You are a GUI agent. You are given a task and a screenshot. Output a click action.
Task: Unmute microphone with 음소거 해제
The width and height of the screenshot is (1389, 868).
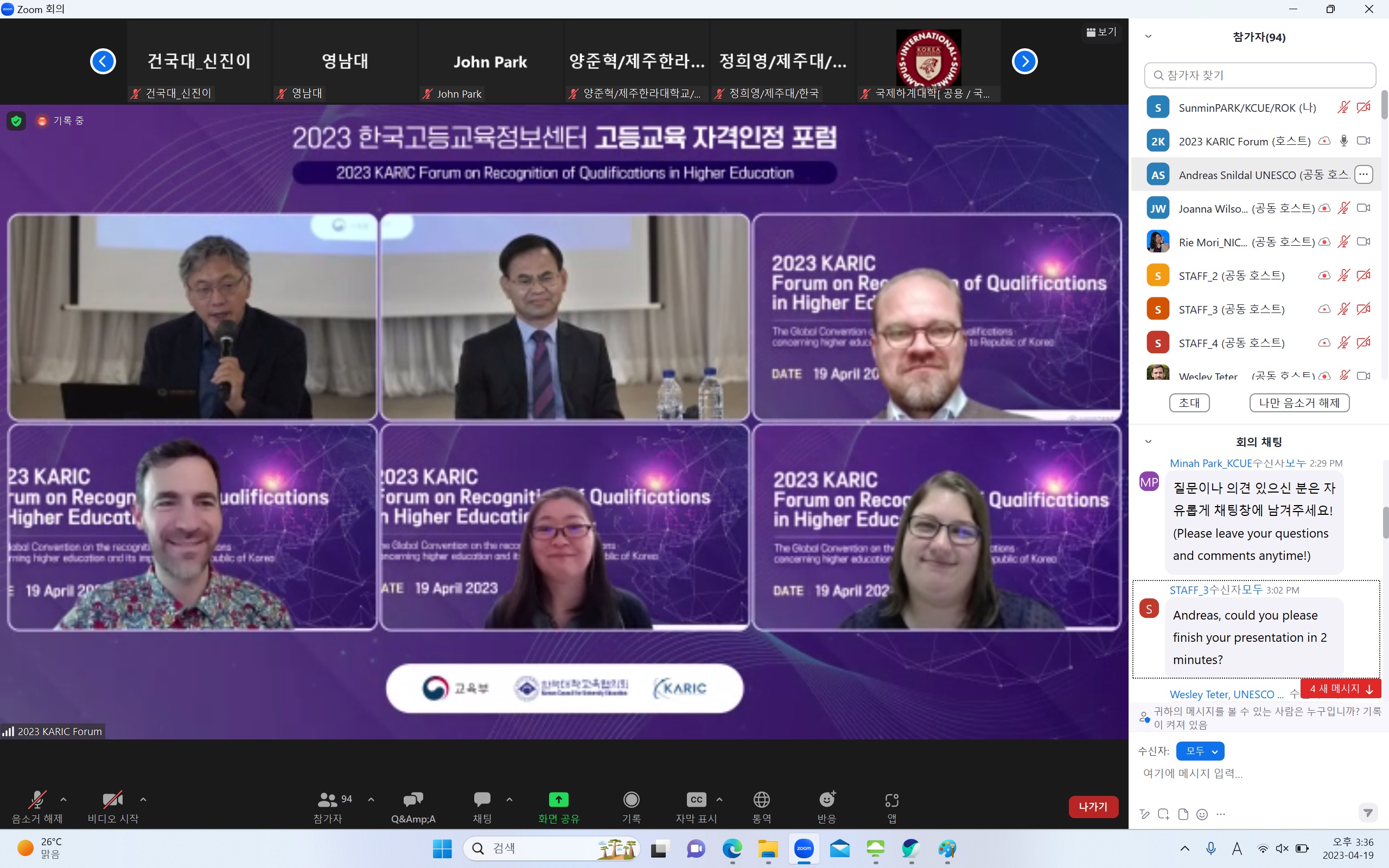click(x=37, y=806)
